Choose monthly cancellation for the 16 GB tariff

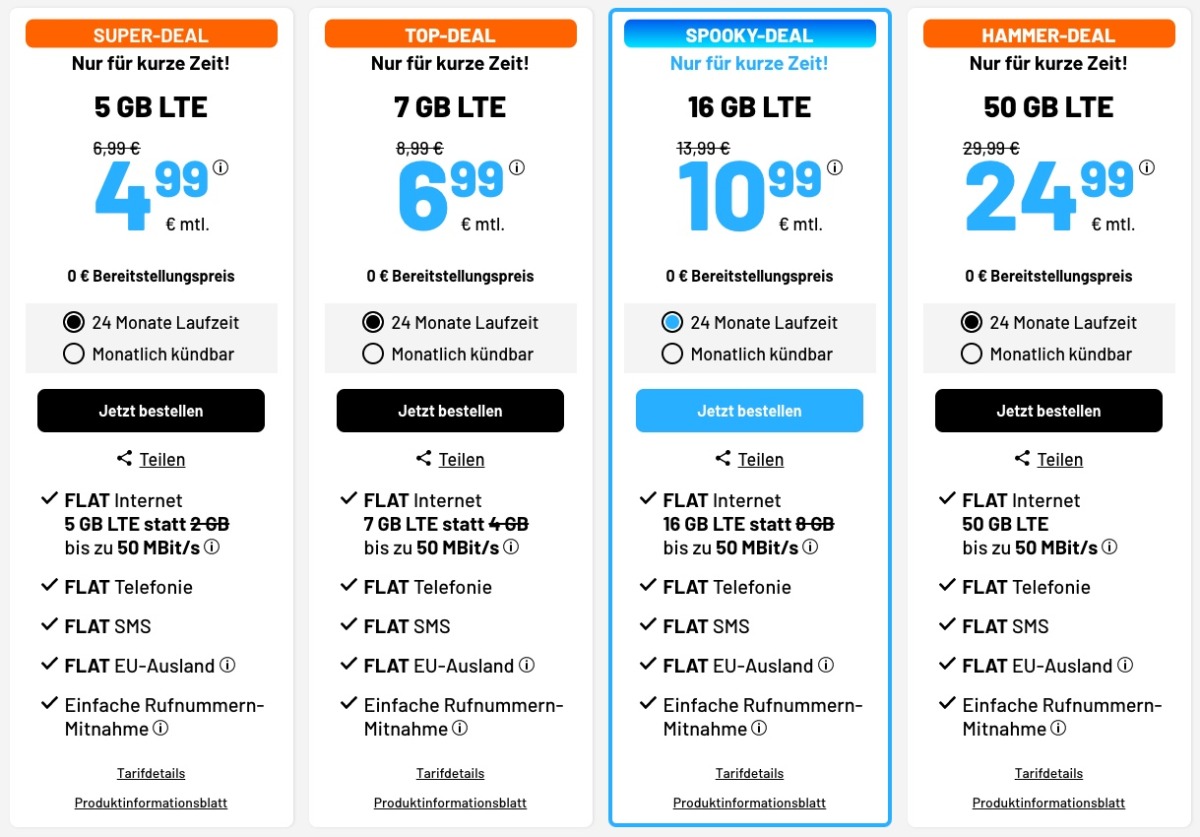tap(670, 353)
